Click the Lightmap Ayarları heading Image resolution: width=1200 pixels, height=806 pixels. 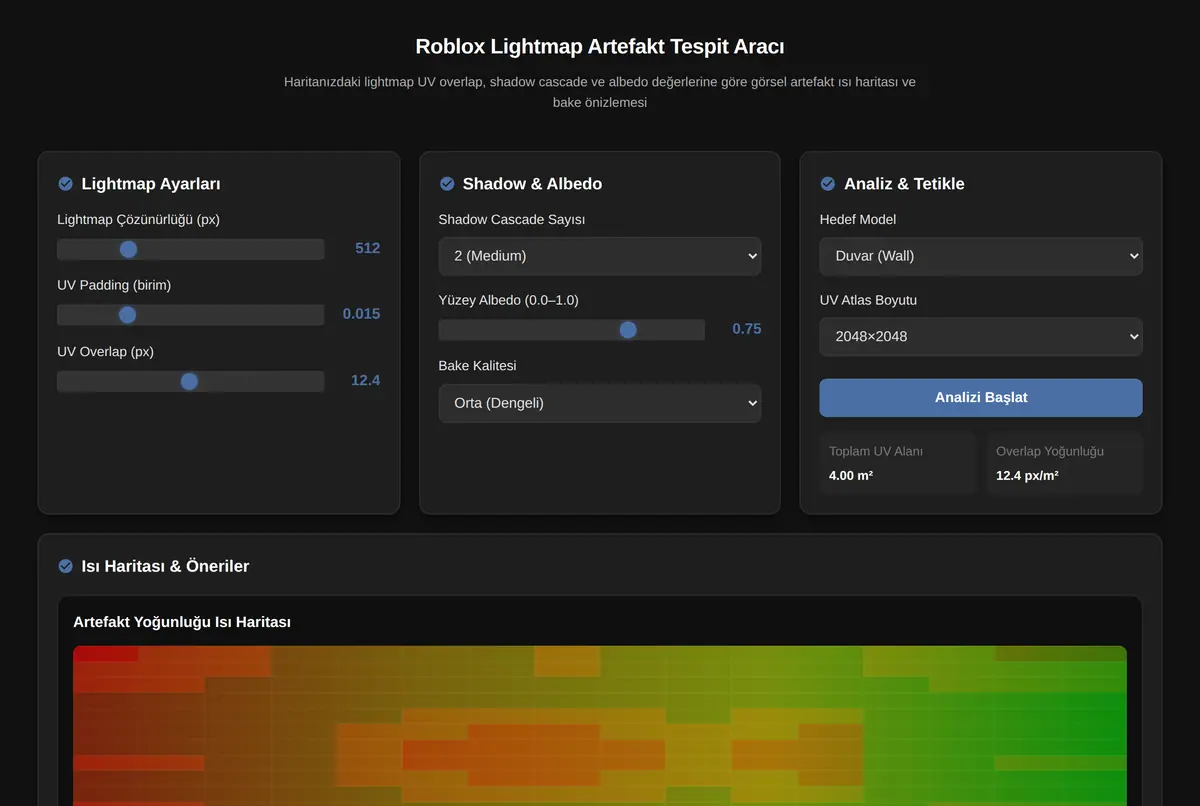(x=151, y=184)
